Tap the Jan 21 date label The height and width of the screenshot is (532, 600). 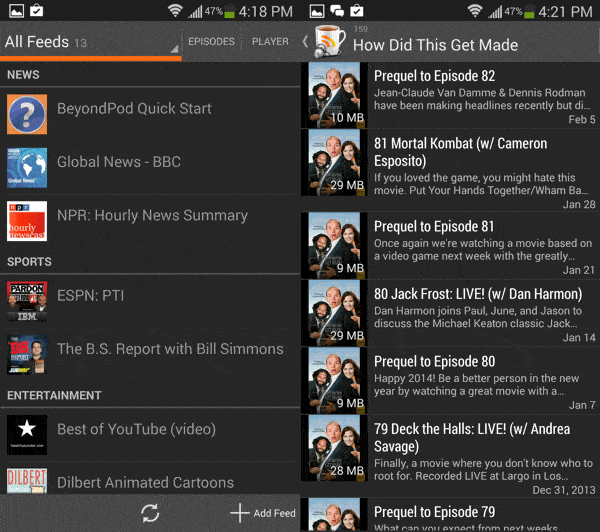(x=579, y=270)
